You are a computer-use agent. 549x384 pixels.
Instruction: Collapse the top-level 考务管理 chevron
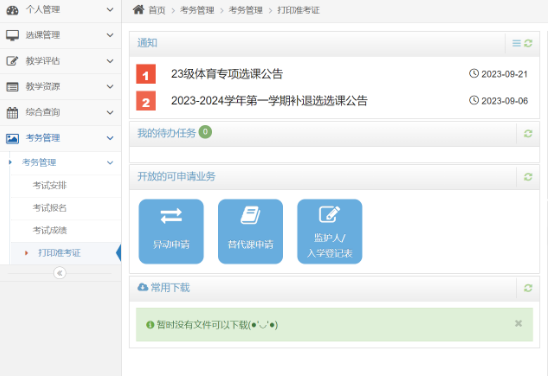coord(110,138)
